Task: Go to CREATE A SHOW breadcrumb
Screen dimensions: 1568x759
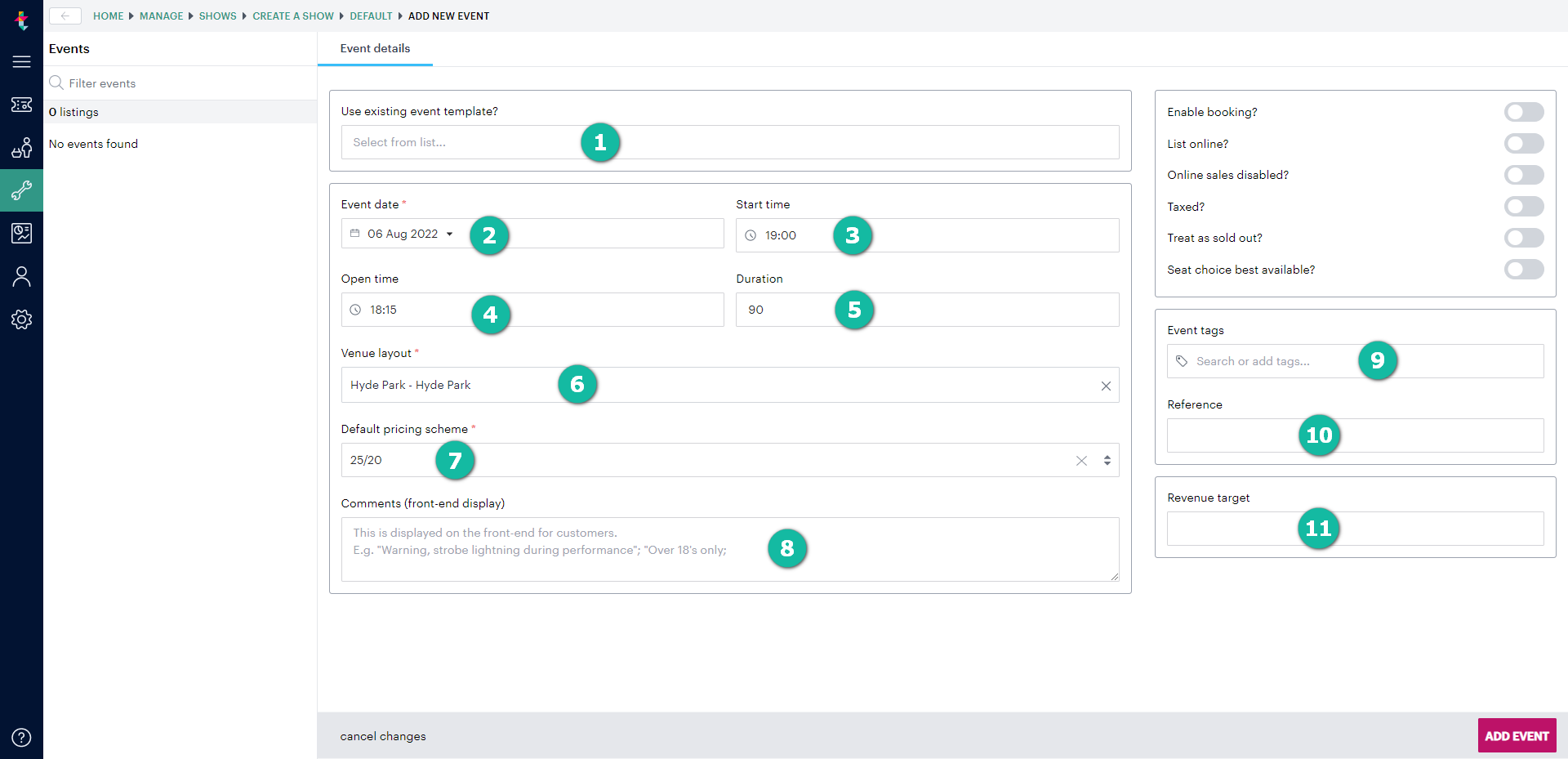Action: [x=293, y=16]
